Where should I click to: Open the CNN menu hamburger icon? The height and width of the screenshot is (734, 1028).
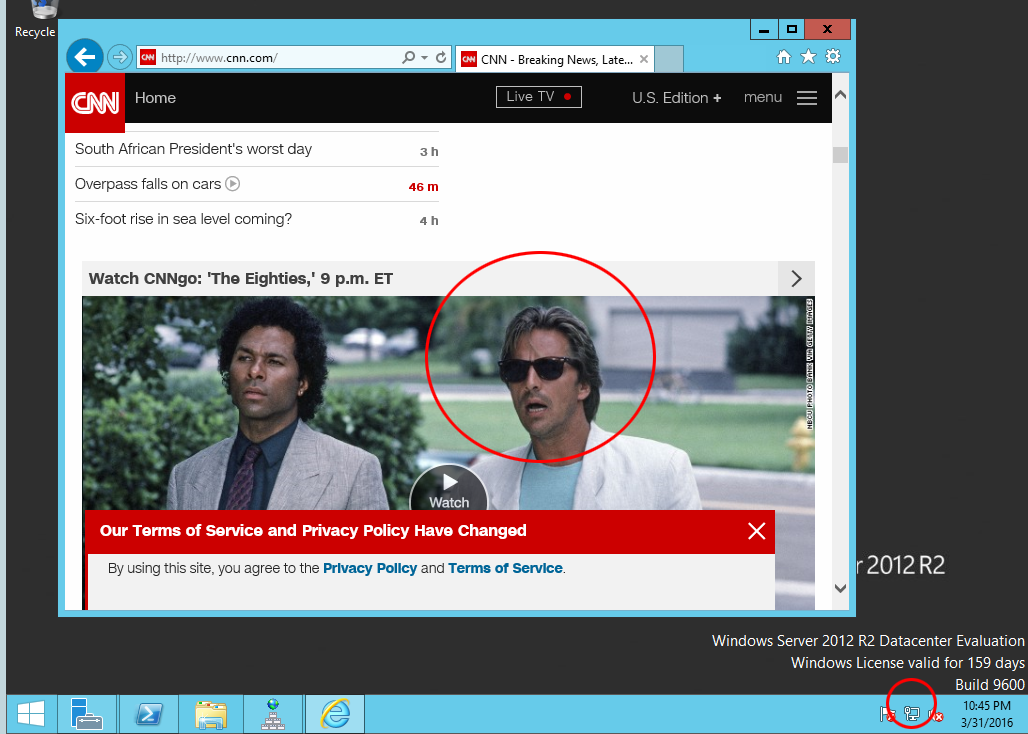click(806, 98)
